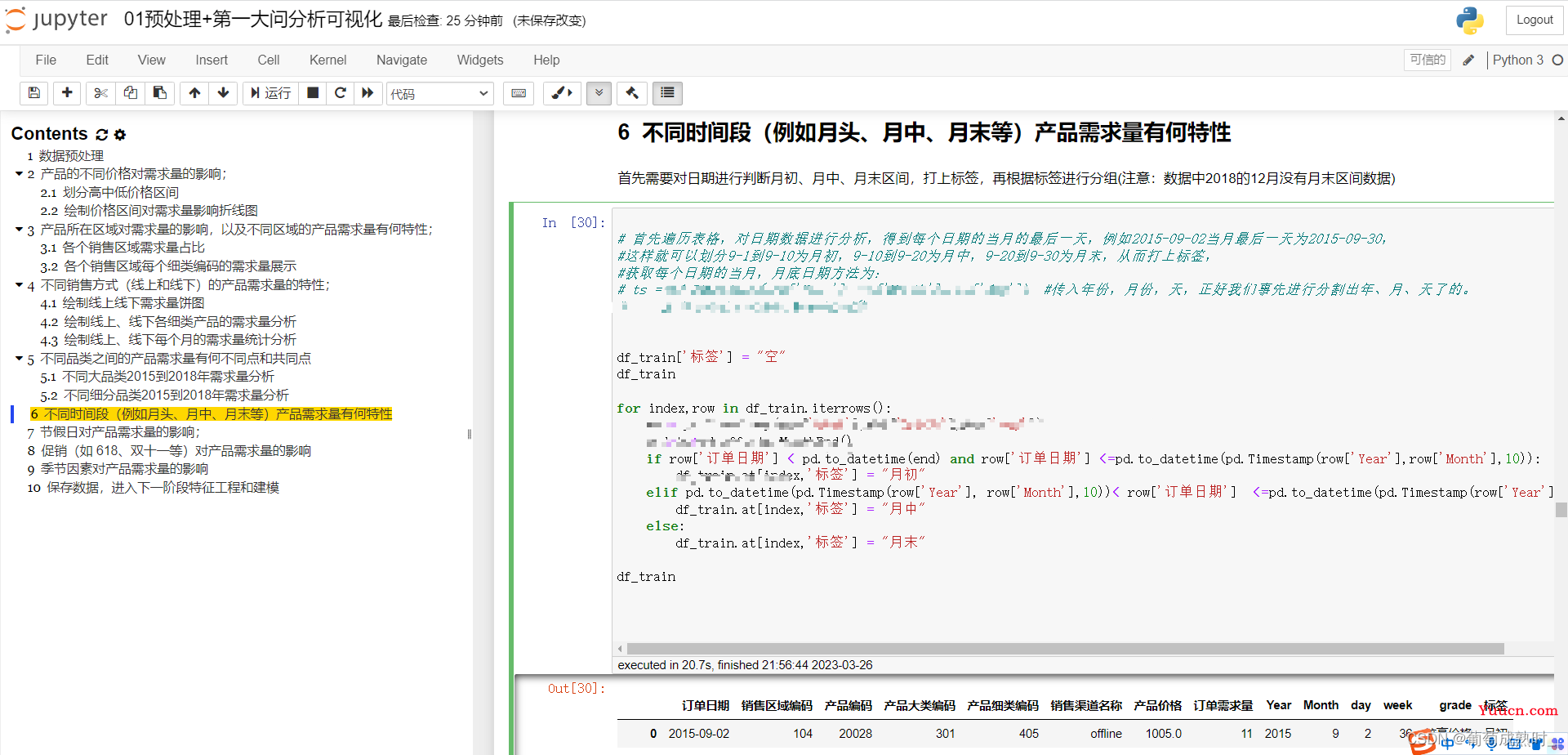Click the toolbar button with double chevron icon
This screenshot has width=1568, height=755.
coord(599,93)
